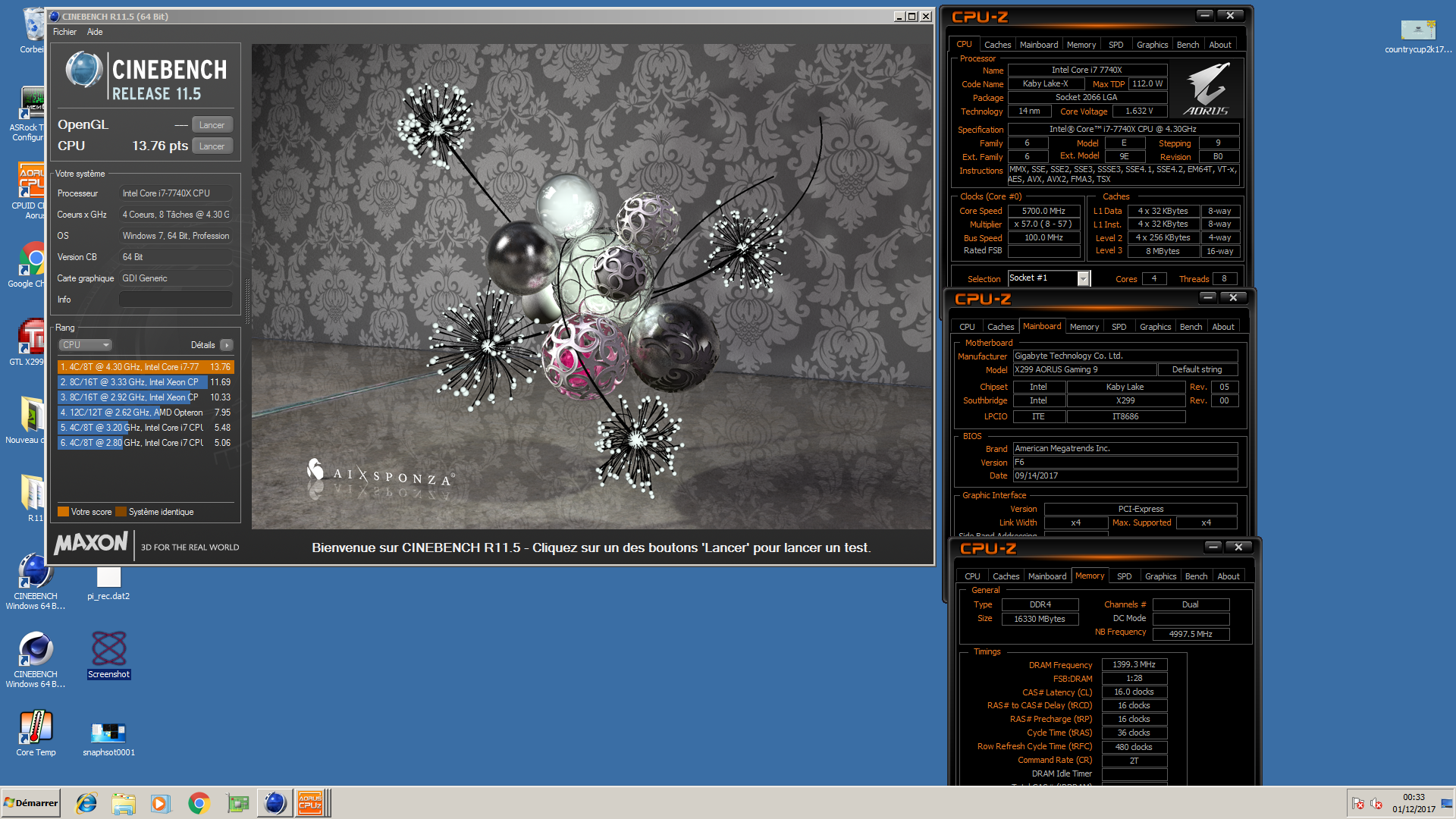
Task: Click the Cinebench panel splitter handle
Action: (246, 302)
